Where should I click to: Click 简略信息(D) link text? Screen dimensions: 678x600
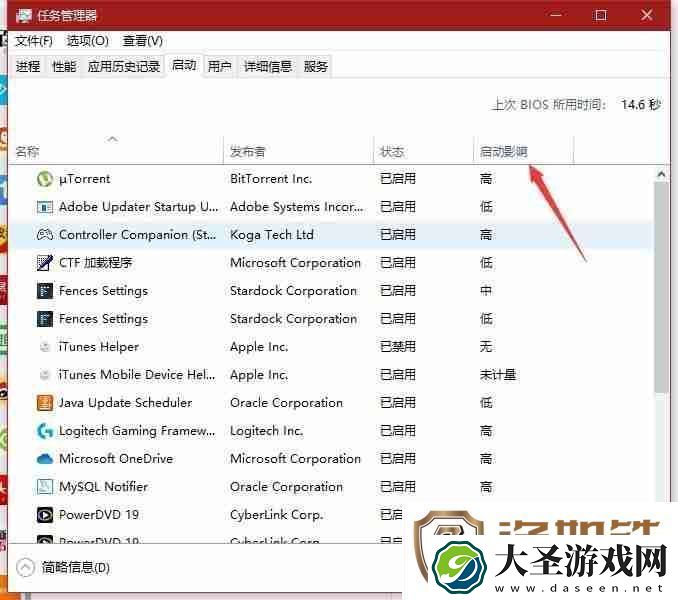pyautogui.click(x=76, y=568)
